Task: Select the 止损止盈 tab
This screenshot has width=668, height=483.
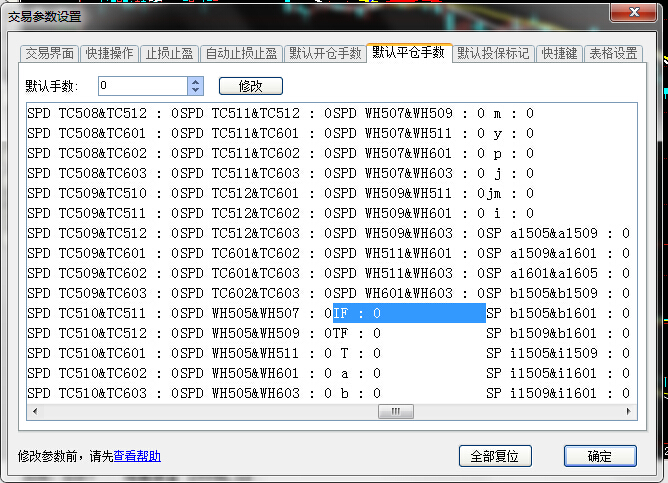Action: tap(169, 54)
